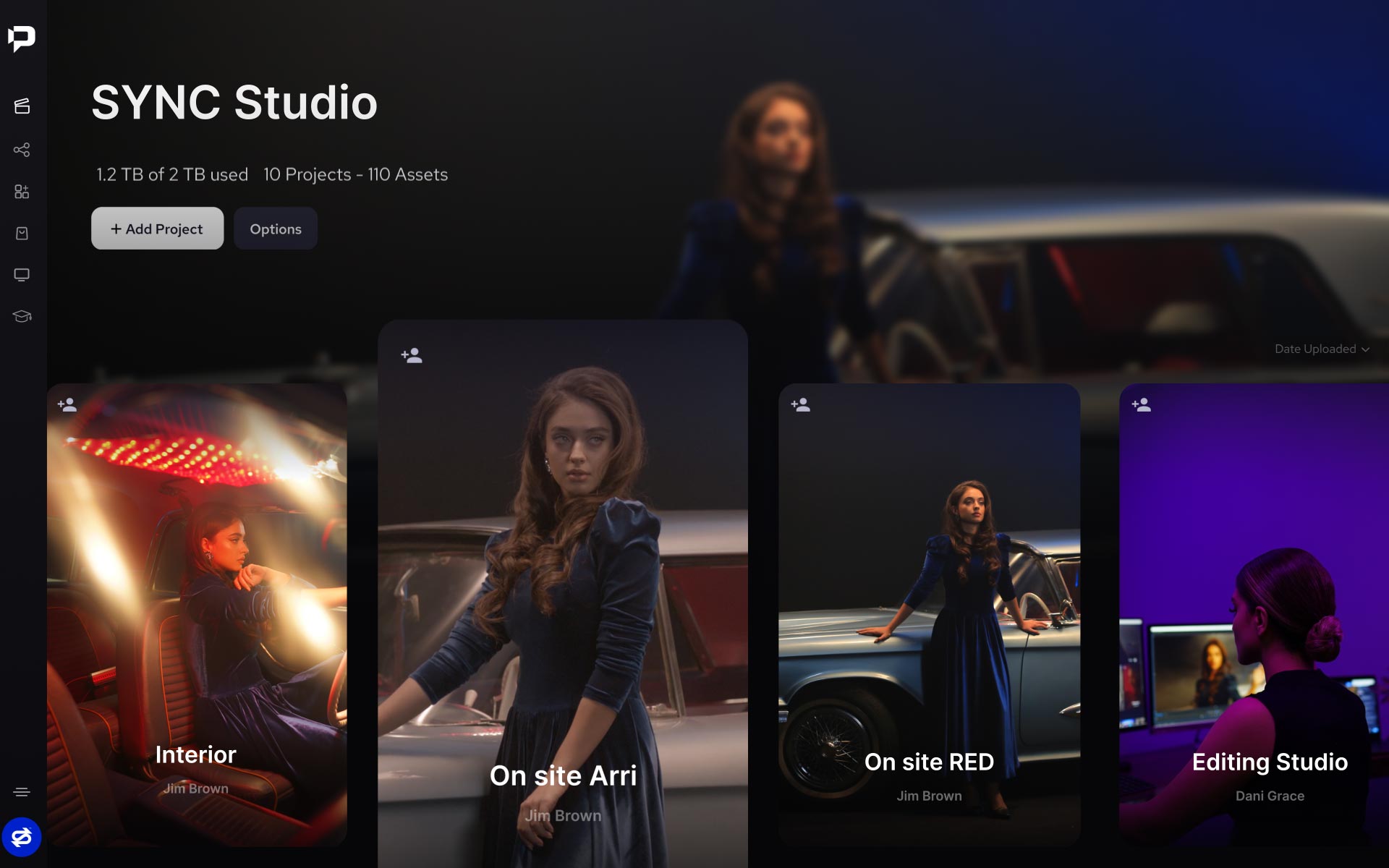Add a person to the Interior project
Image resolution: width=1389 pixels, height=868 pixels.
coord(67,405)
